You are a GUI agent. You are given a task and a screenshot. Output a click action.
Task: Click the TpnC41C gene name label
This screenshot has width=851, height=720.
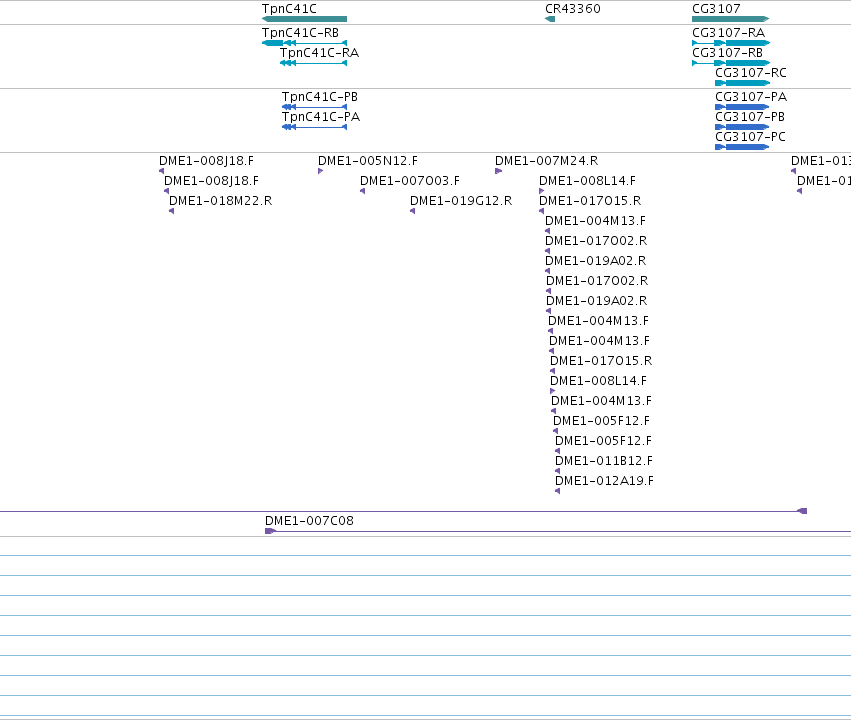pyautogui.click(x=289, y=9)
